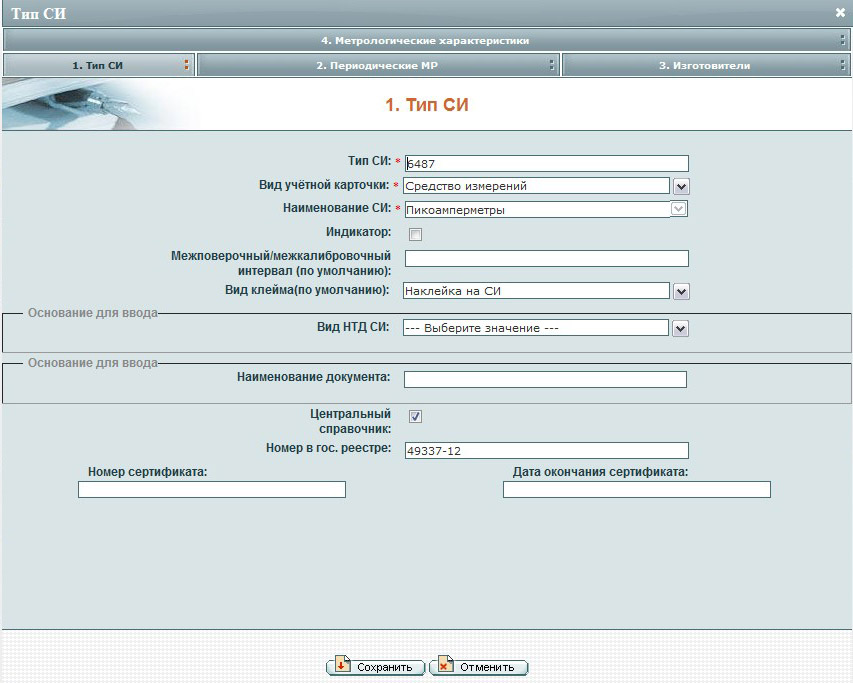This screenshot has width=853, height=683.
Task: Click the Отменить button
Action: [x=479, y=666]
